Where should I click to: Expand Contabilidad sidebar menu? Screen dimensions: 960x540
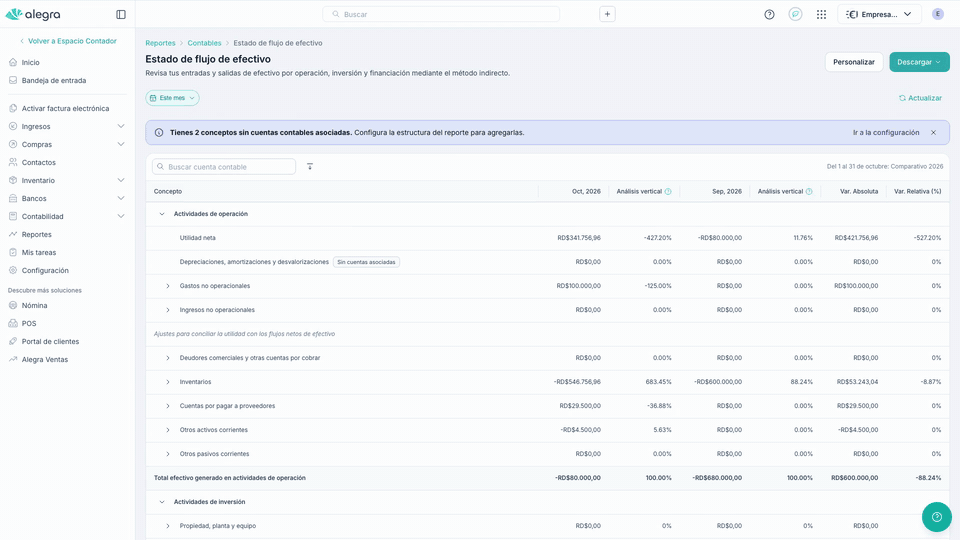121,216
